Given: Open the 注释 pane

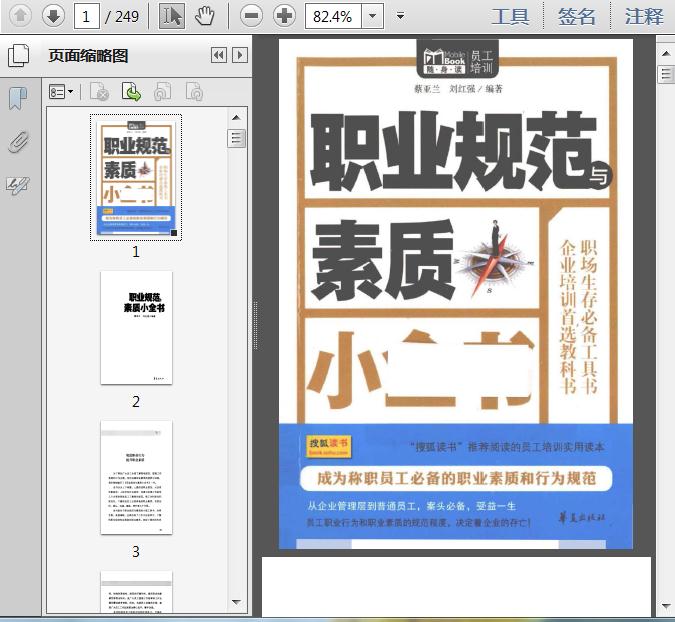Looking at the screenshot, I should [x=644, y=17].
